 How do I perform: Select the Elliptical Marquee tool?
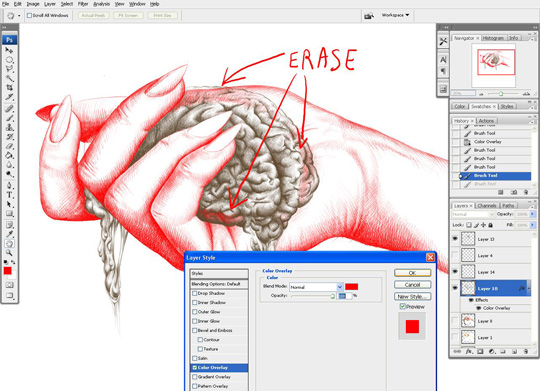pyautogui.click(x=9, y=60)
